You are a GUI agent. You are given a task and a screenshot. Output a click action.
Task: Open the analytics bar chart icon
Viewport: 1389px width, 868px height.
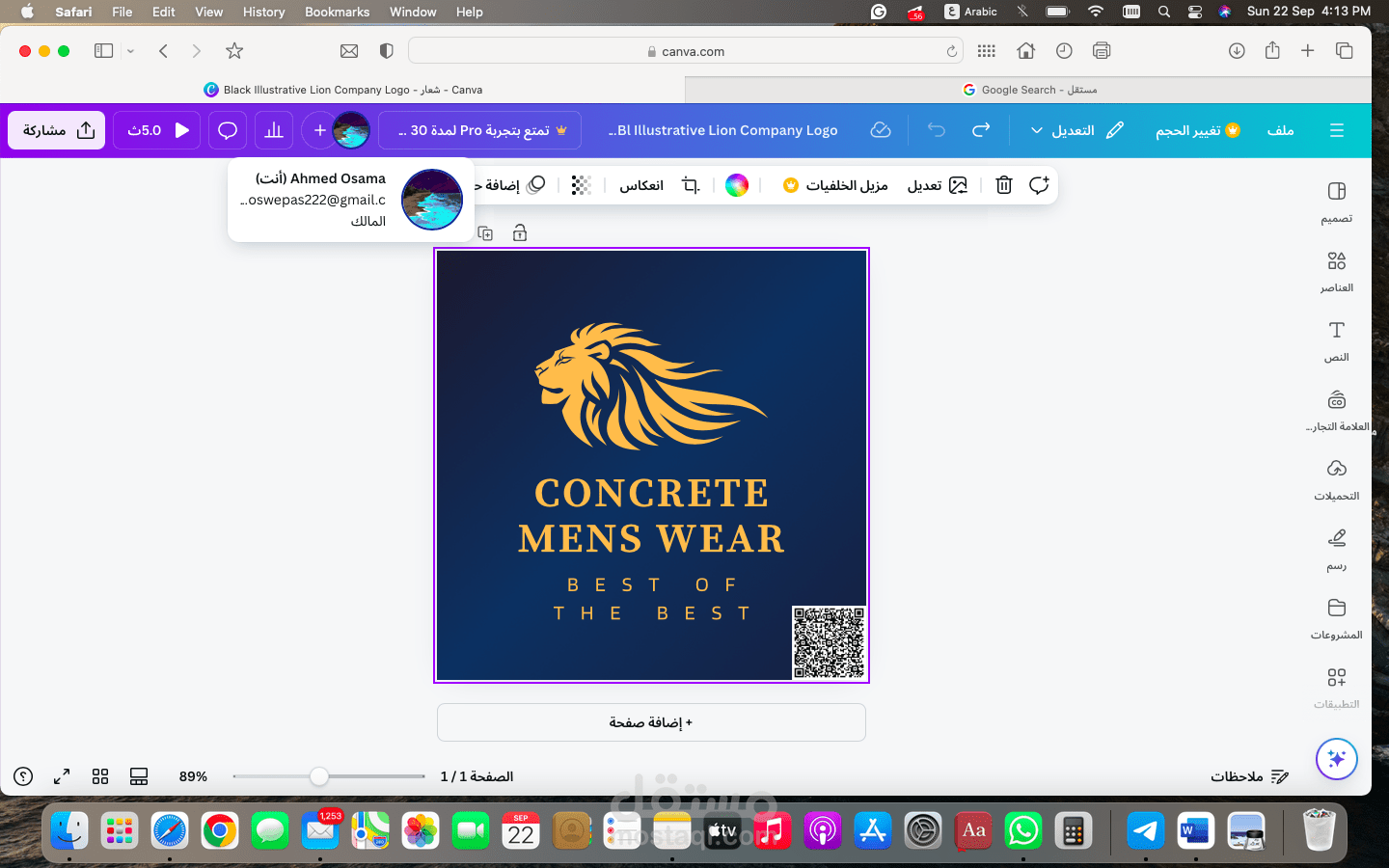coord(274,130)
